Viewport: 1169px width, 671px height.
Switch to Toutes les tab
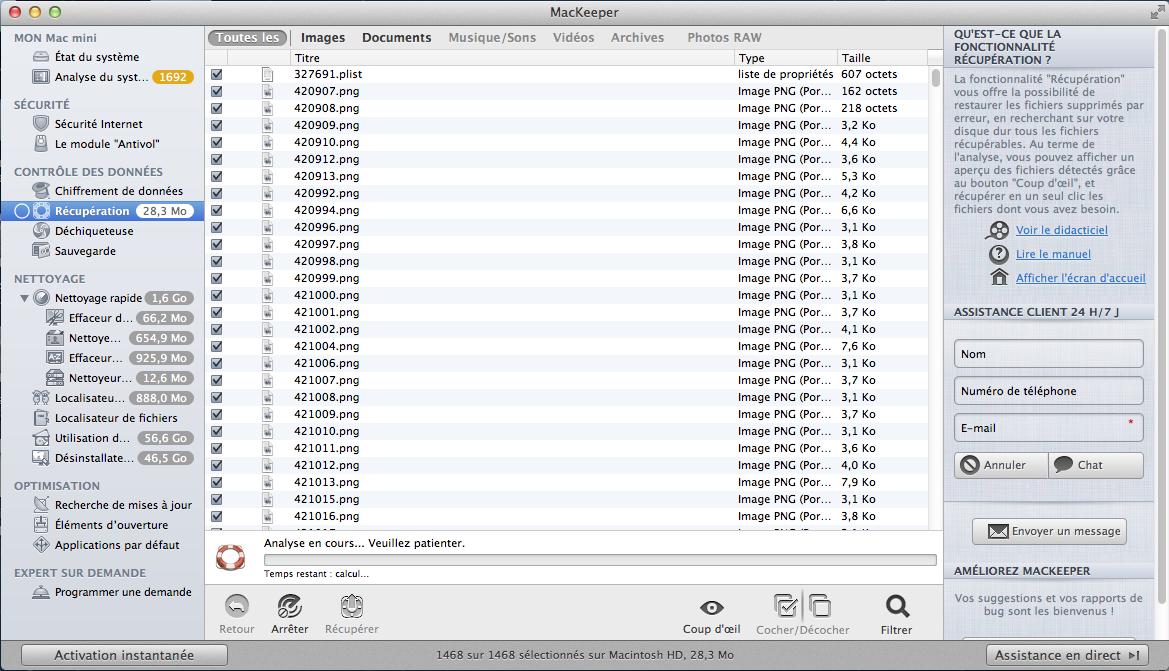click(248, 37)
